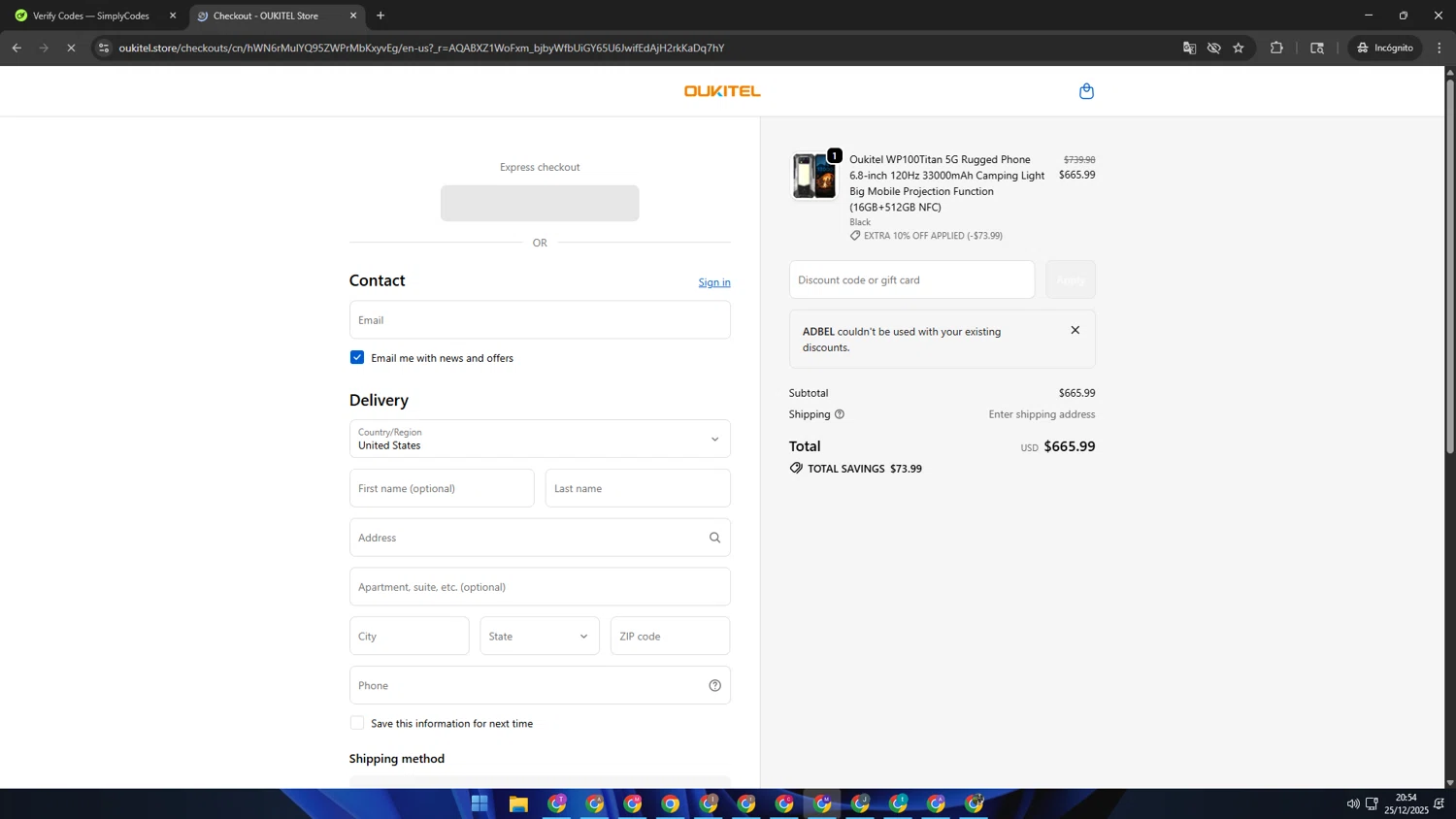This screenshot has width=1456, height=819.
Task: Click the address search magnifier icon
Action: [x=714, y=538]
